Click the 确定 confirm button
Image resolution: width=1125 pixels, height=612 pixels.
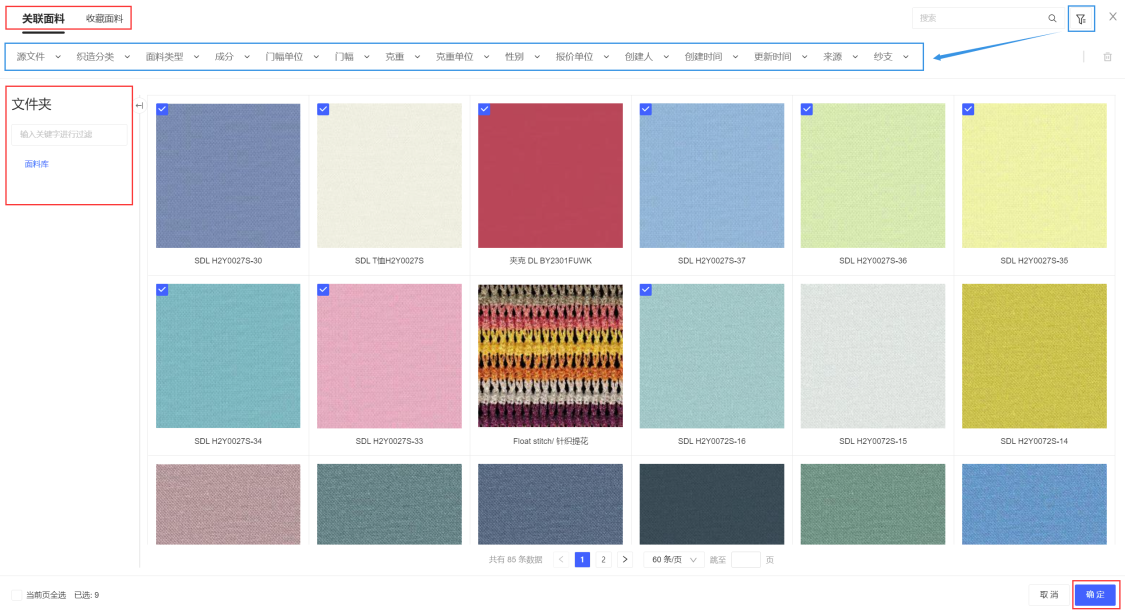click(1095, 594)
